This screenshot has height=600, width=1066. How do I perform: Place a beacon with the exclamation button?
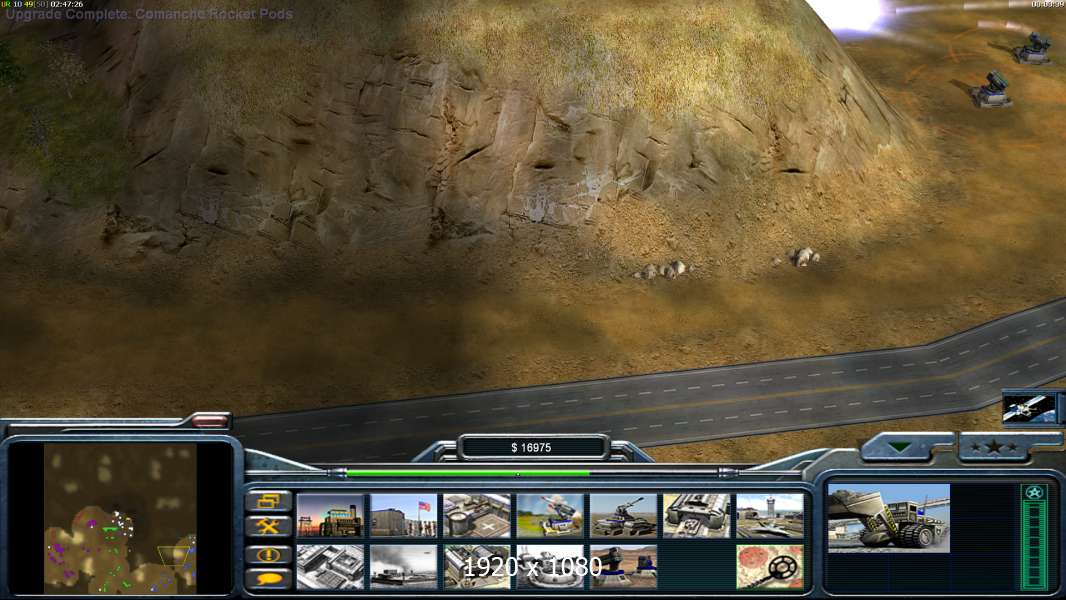(269, 555)
